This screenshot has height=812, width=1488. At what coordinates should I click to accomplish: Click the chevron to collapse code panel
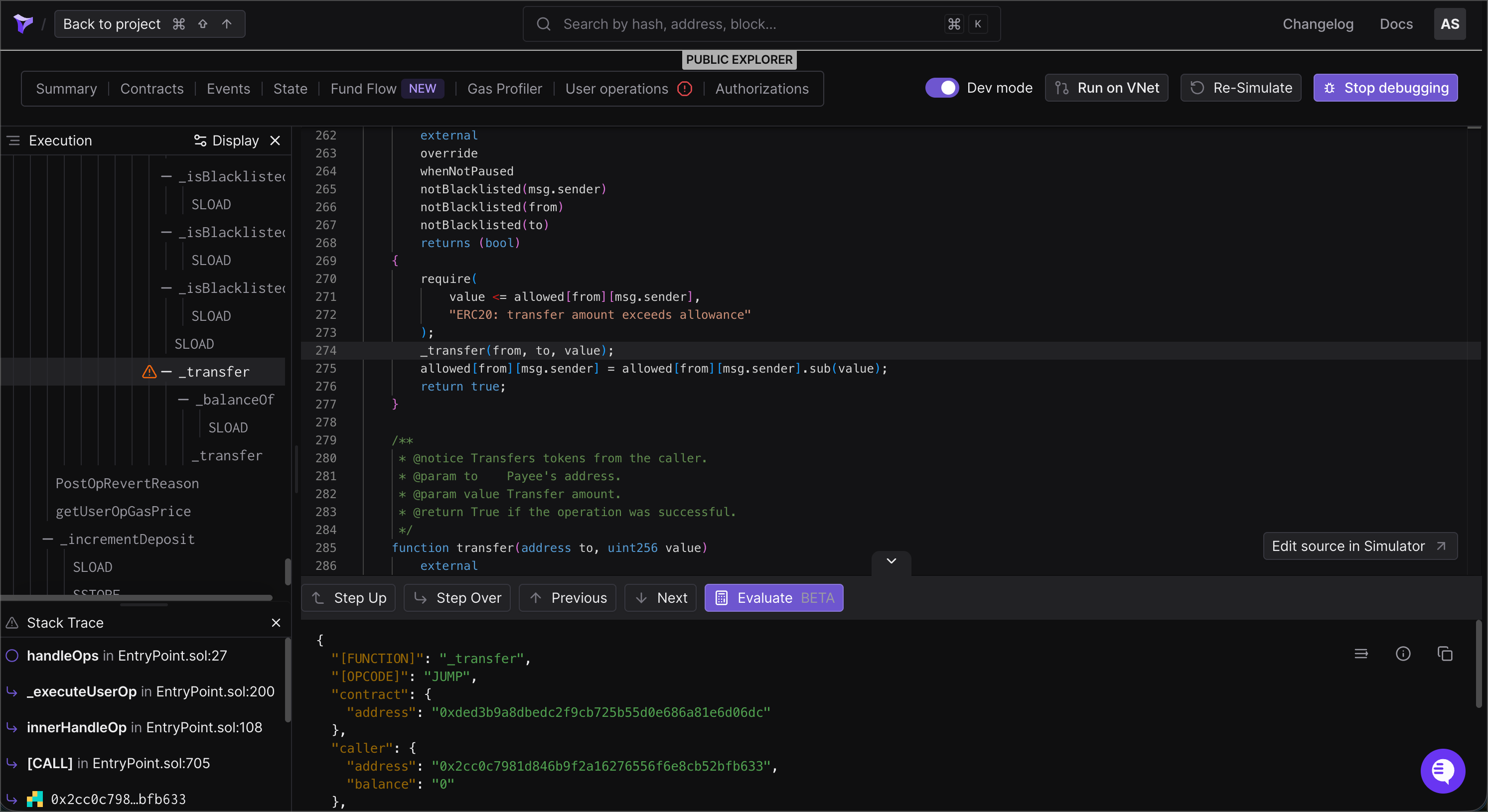(x=892, y=561)
